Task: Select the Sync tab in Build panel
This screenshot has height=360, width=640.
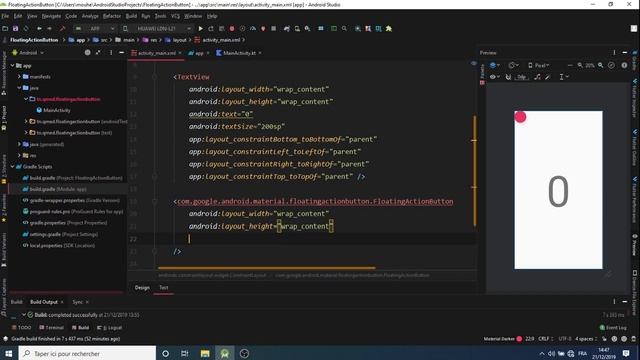Action: coord(78,302)
